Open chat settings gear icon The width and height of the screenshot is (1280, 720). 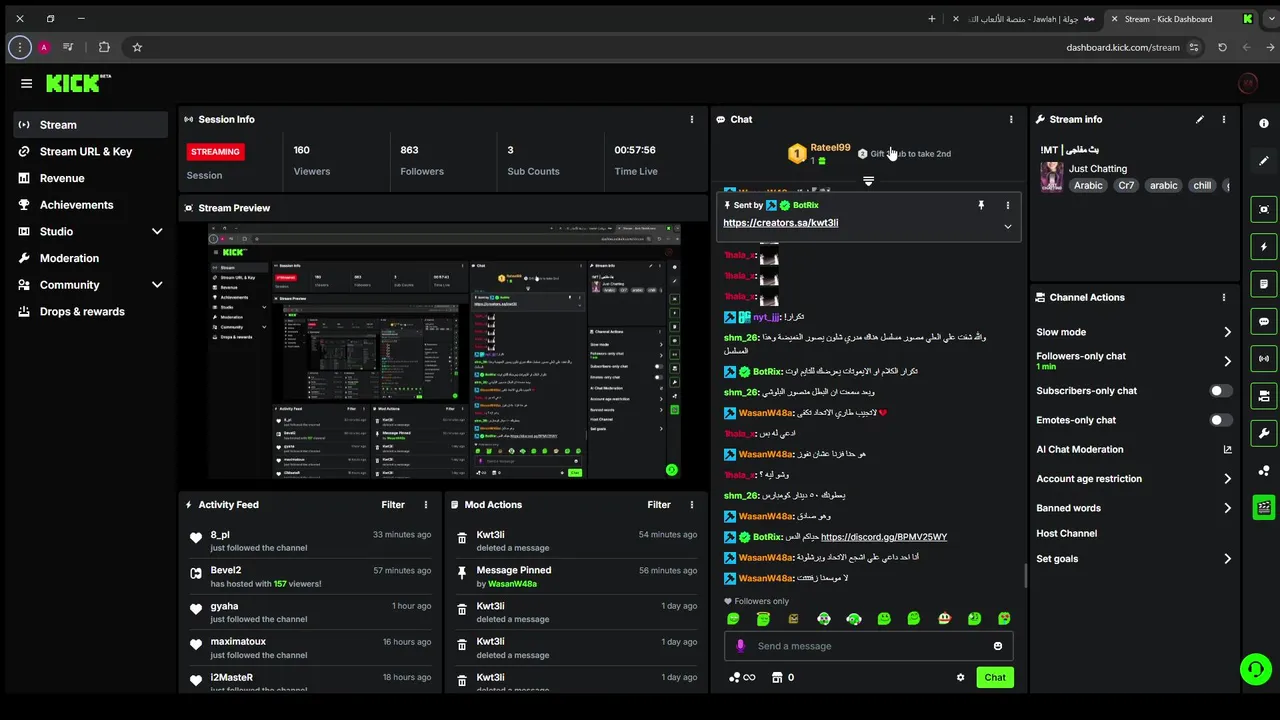(960, 677)
